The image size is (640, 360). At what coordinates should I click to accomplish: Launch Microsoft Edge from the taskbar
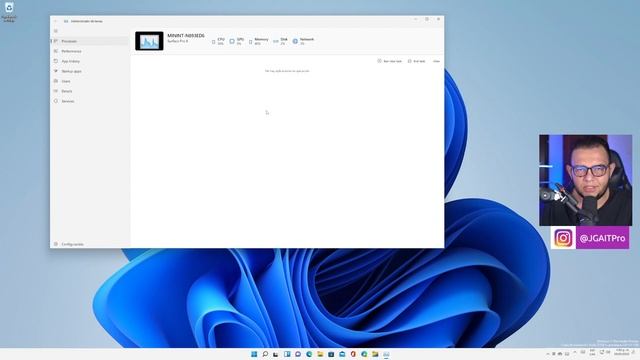point(309,354)
